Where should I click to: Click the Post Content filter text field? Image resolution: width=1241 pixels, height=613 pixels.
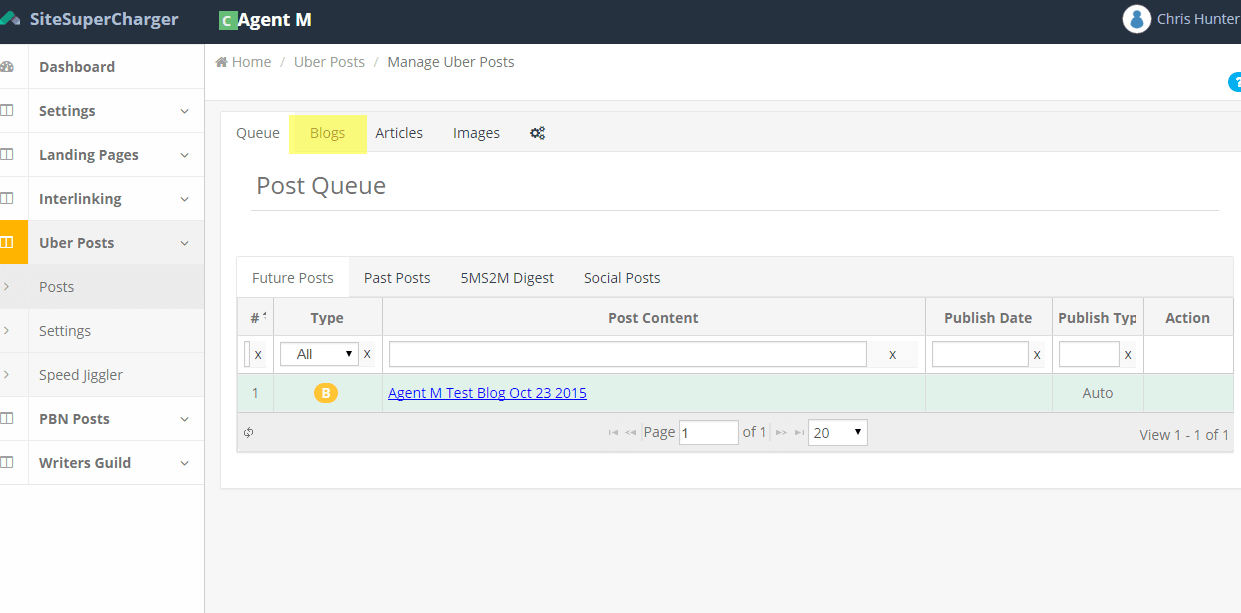pos(627,354)
